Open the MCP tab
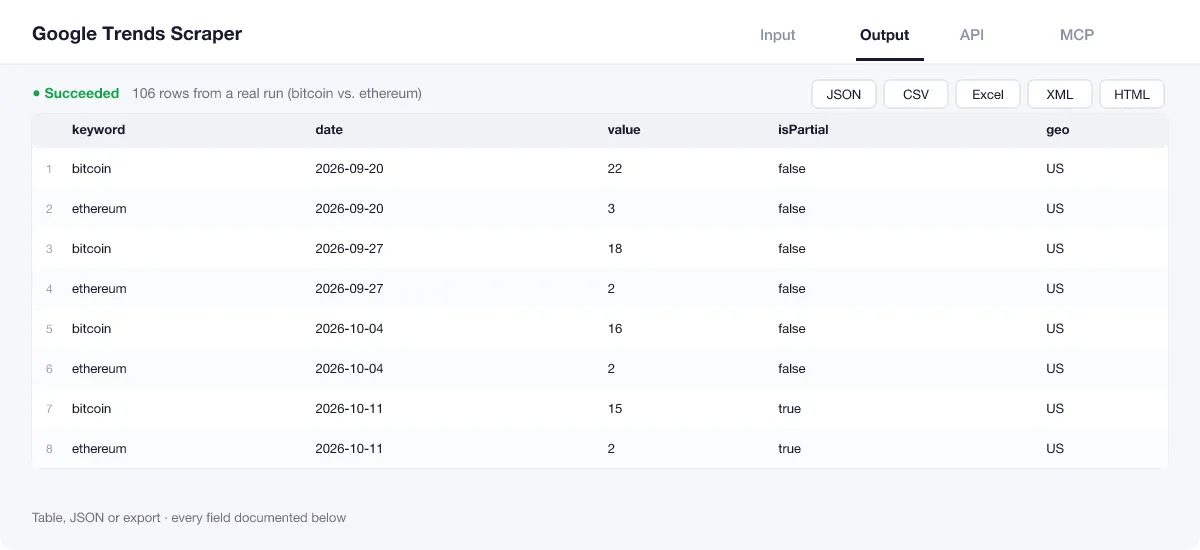 (1077, 35)
